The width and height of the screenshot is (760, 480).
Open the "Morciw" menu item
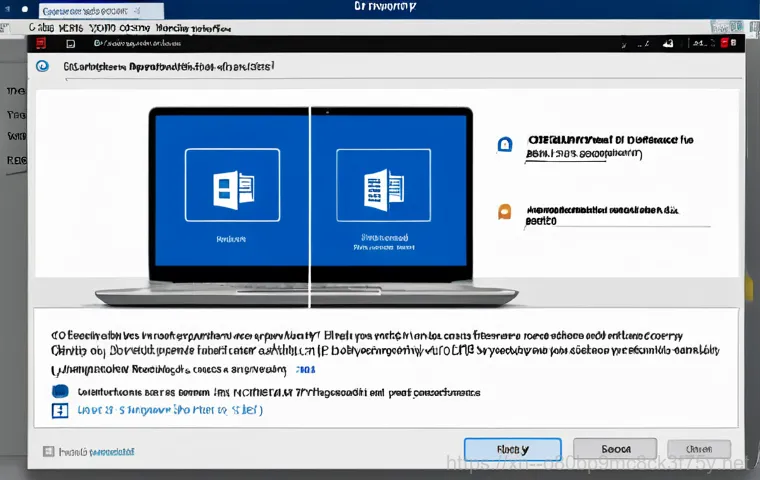[x=172, y=28]
